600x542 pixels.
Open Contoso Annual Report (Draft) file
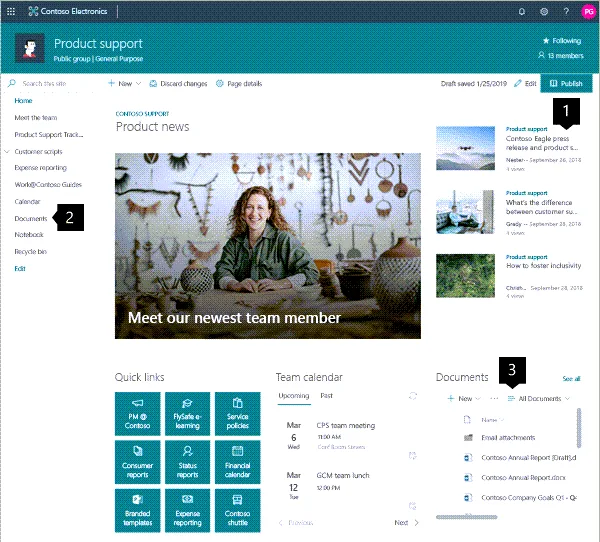coord(528,457)
